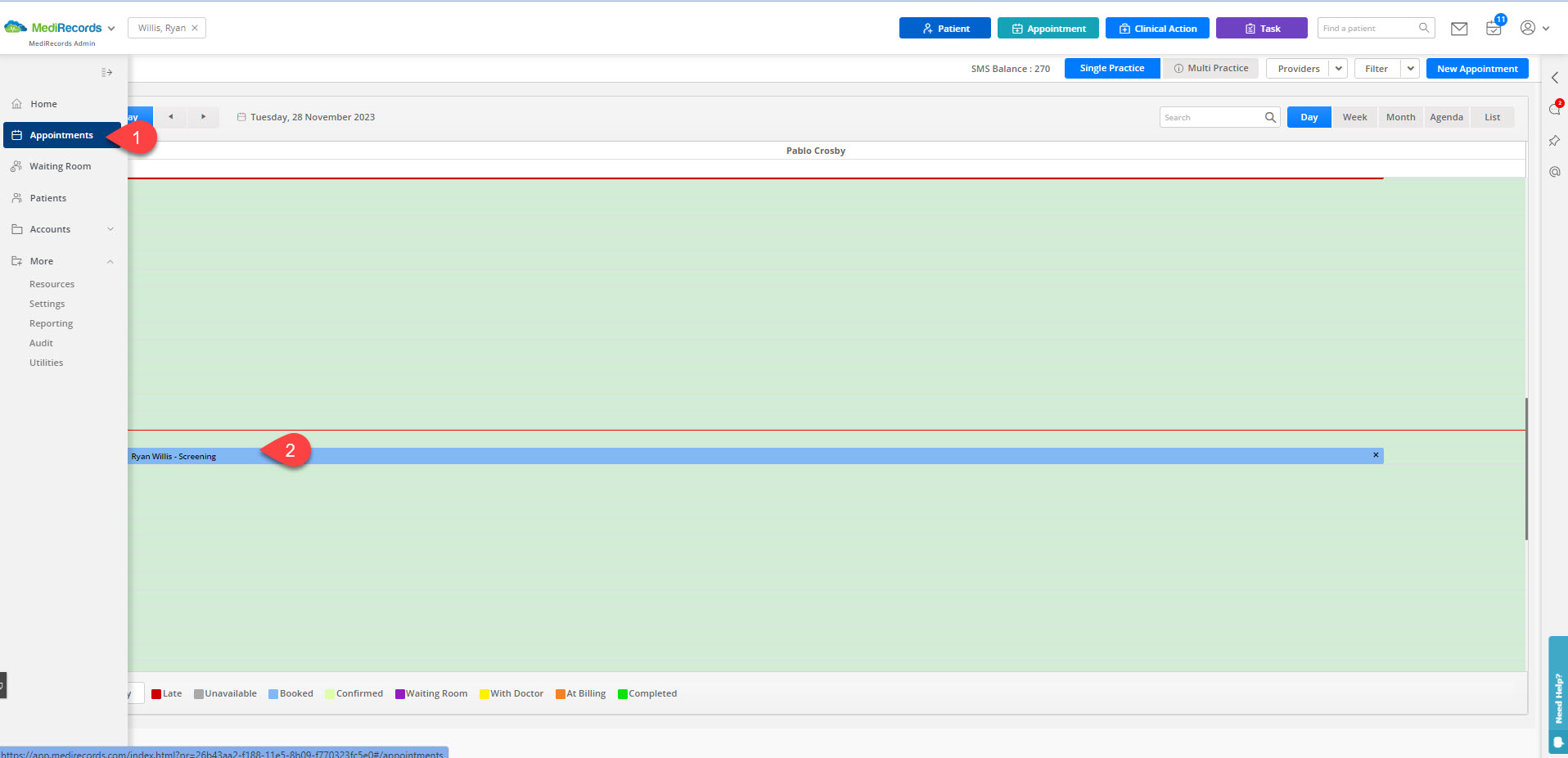
Task: Collapse the left sidebar with arrow icon
Action: (106, 73)
